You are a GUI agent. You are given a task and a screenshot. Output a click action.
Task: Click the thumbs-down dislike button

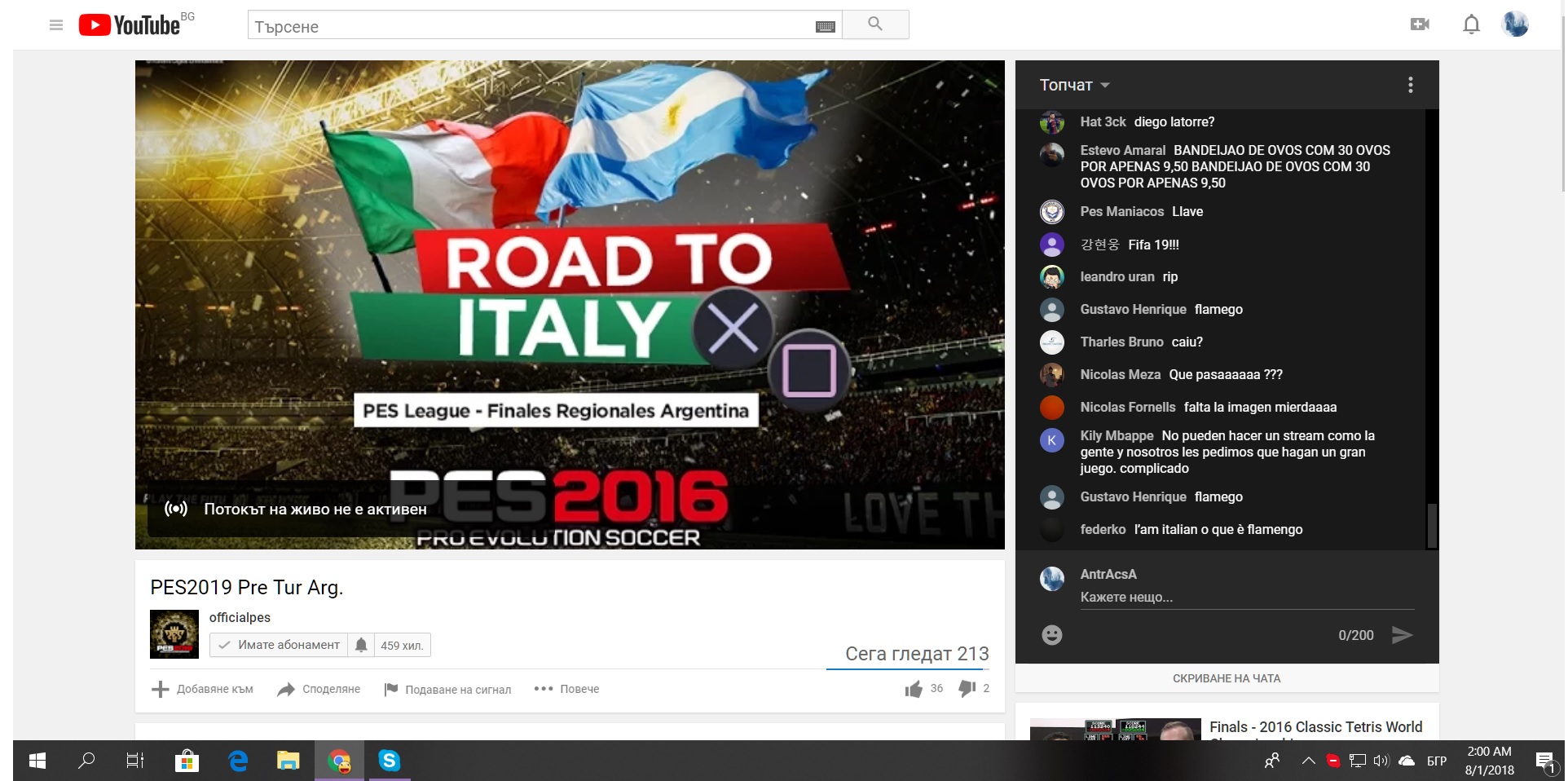[x=967, y=689]
